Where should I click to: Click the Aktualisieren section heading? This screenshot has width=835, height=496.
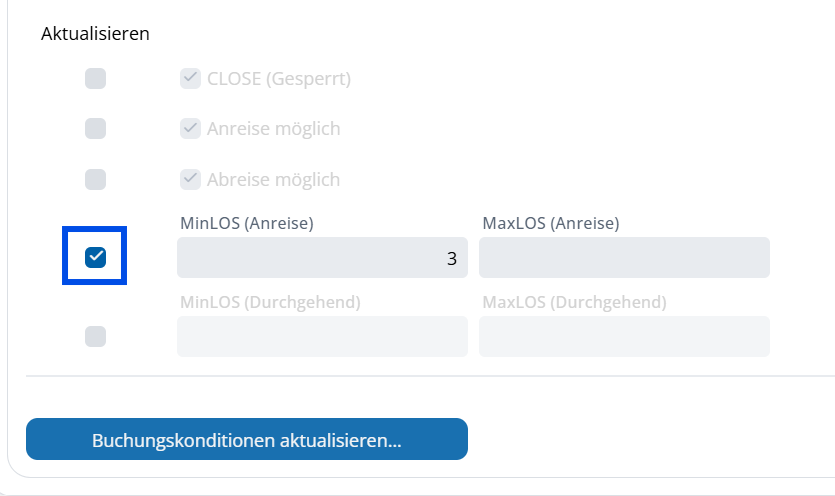[x=95, y=33]
